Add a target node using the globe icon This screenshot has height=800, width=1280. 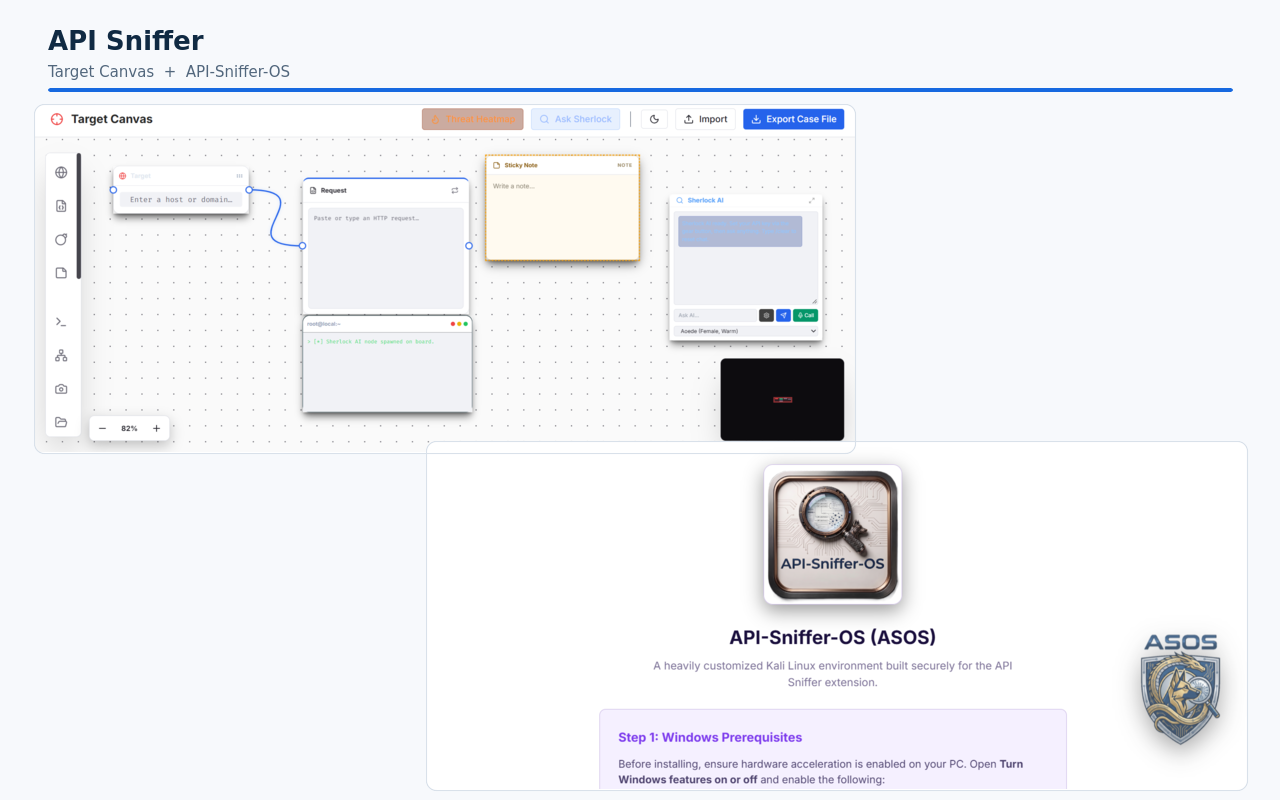61,172
